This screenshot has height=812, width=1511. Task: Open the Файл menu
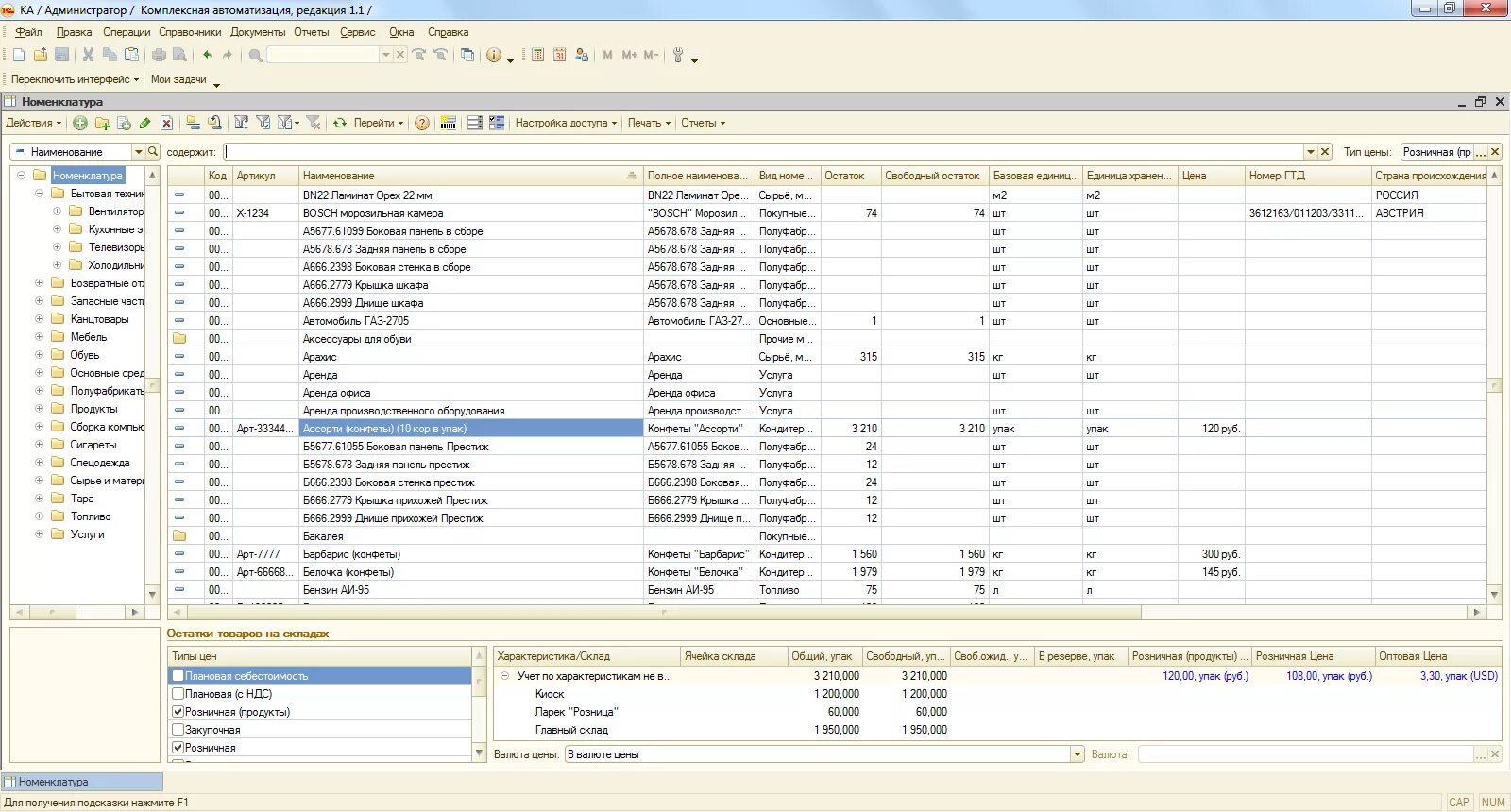[28, 32]
